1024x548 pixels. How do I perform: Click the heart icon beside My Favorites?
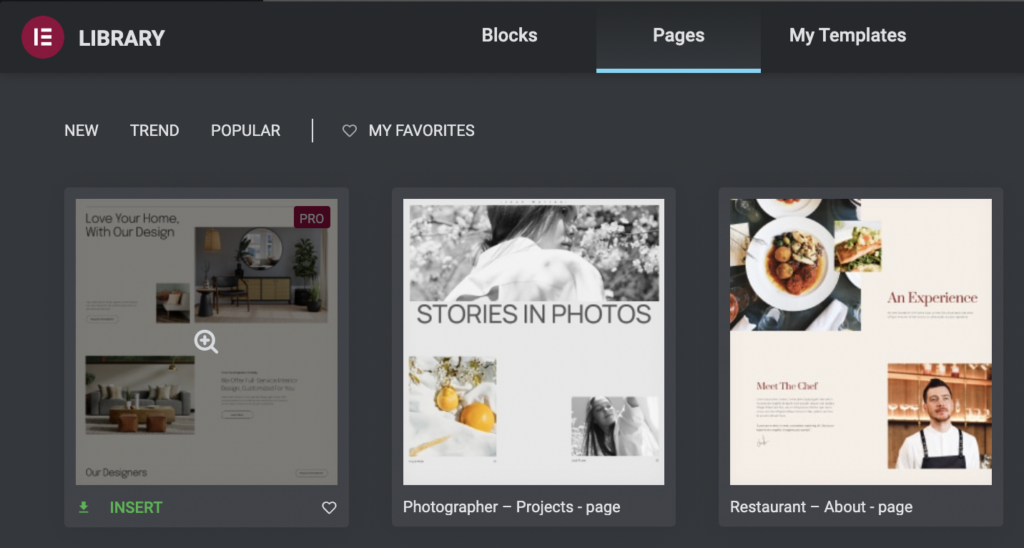[x=349, y=131]
